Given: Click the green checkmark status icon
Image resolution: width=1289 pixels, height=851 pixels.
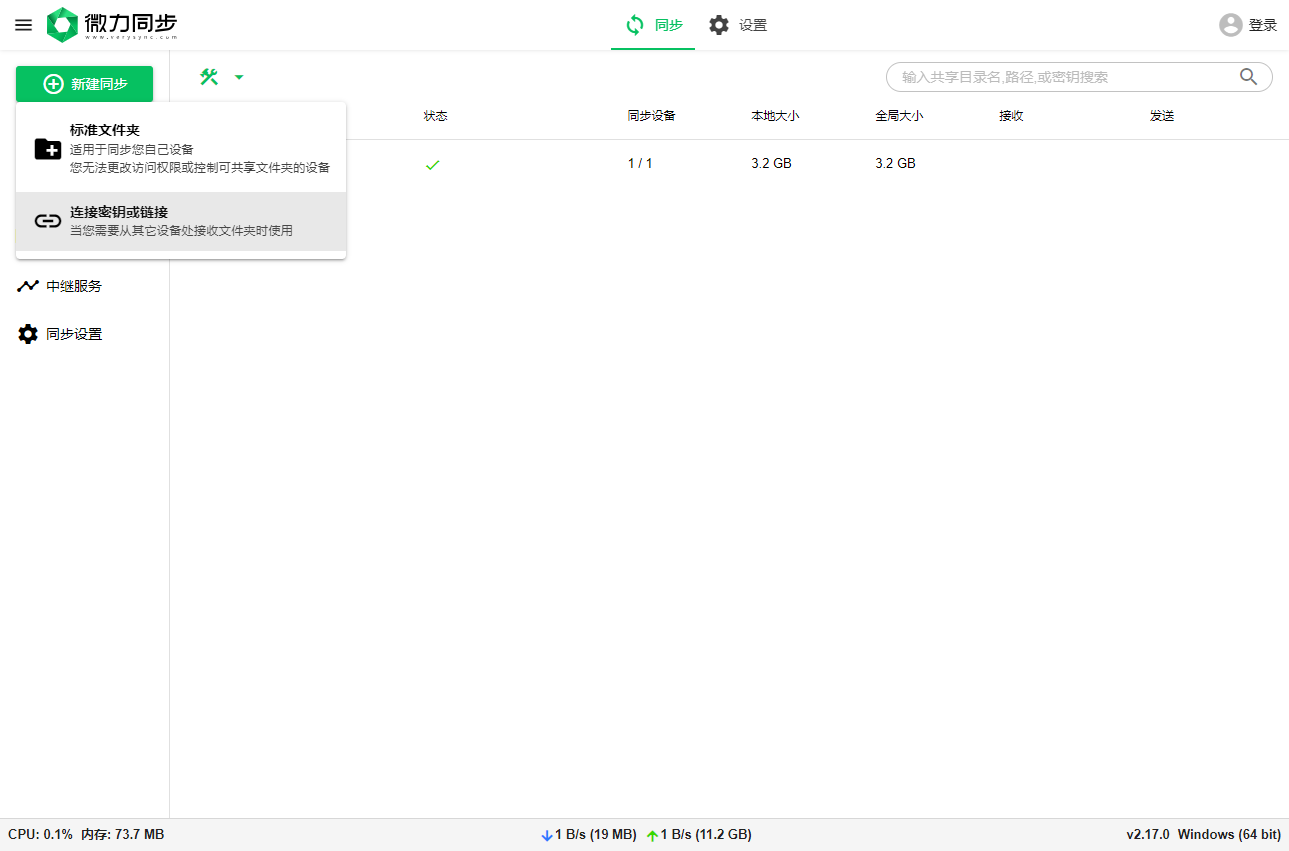Looking at the screenshot, I should (432, 165).
